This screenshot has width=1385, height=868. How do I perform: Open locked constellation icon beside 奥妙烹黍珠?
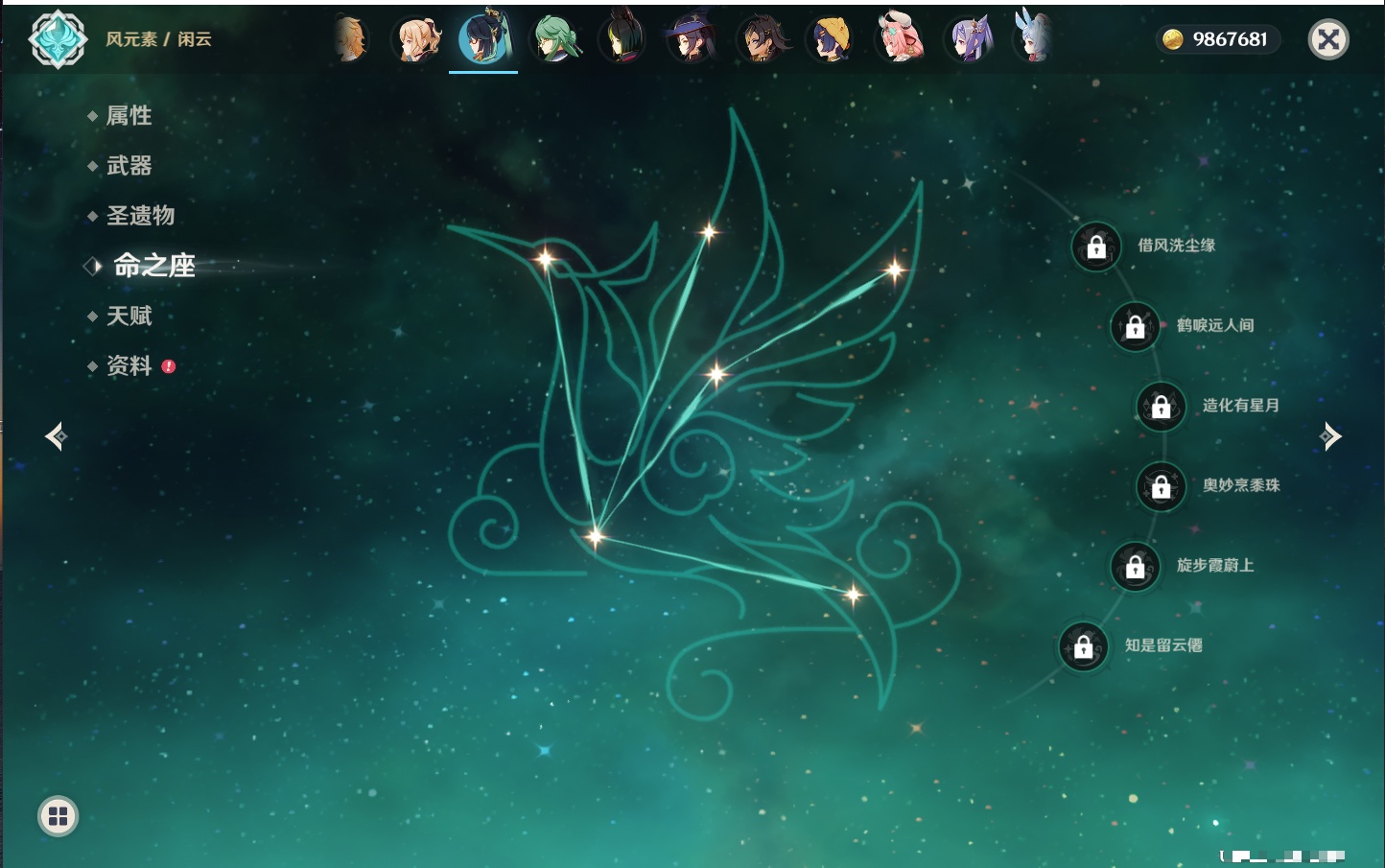click(1162, 487)
